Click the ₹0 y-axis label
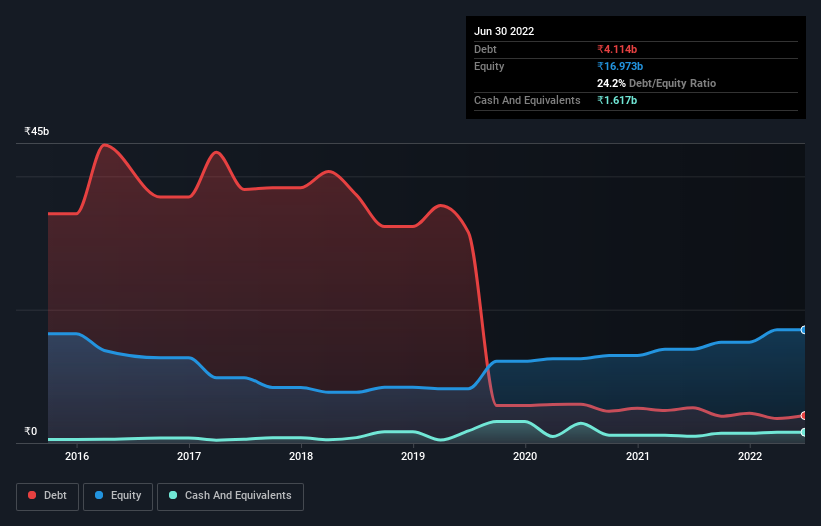Image resolution: width=821 pixels, height=526 pixels. [x=31, y=431]
